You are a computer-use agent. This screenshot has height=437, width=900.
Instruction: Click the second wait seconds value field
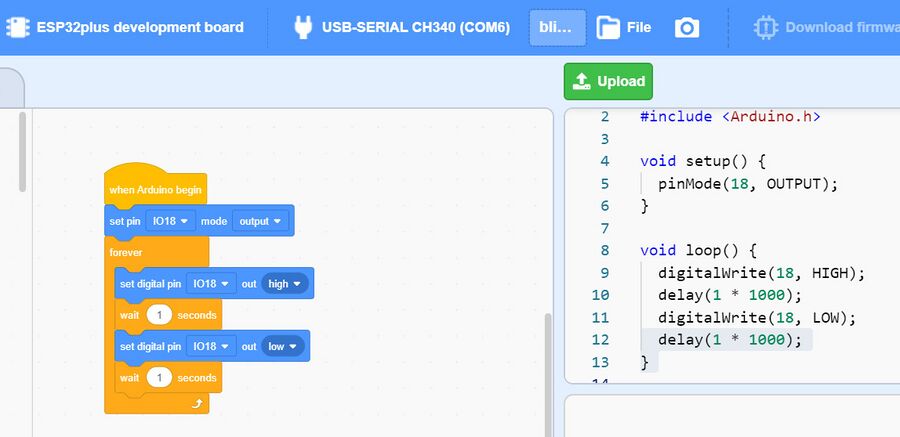pos(159,378)
